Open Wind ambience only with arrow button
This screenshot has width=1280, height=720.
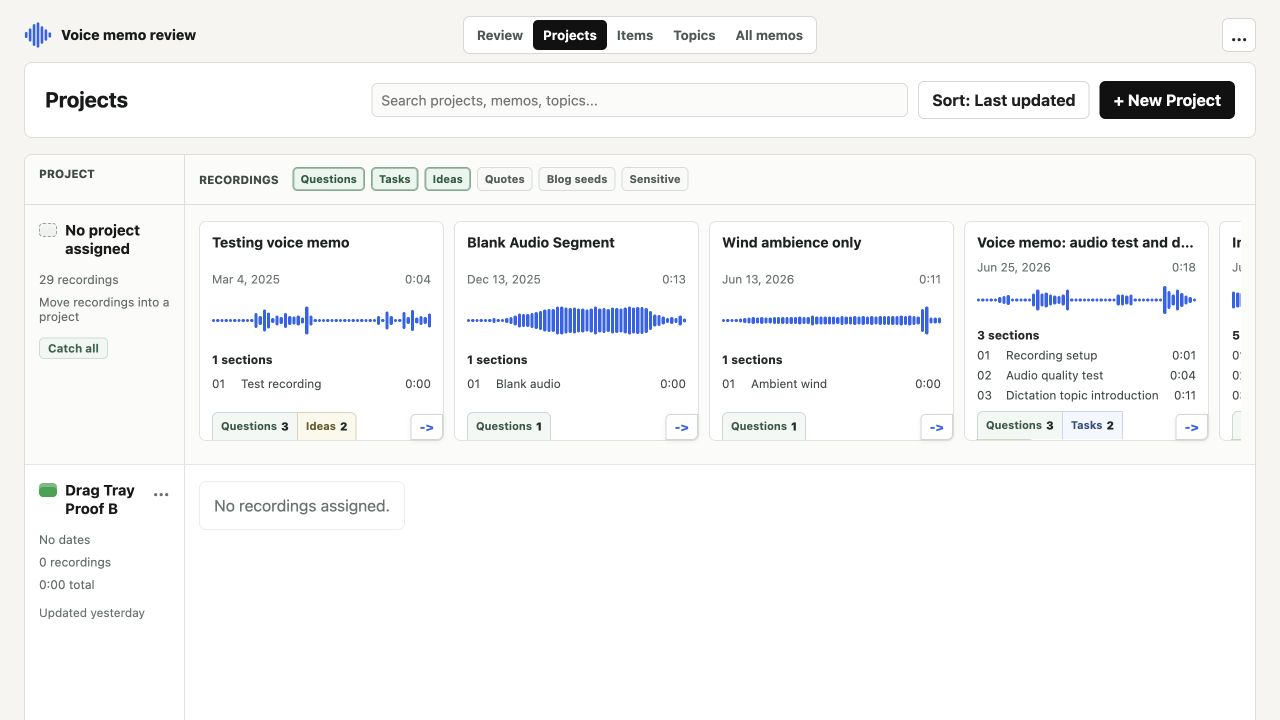937,427
